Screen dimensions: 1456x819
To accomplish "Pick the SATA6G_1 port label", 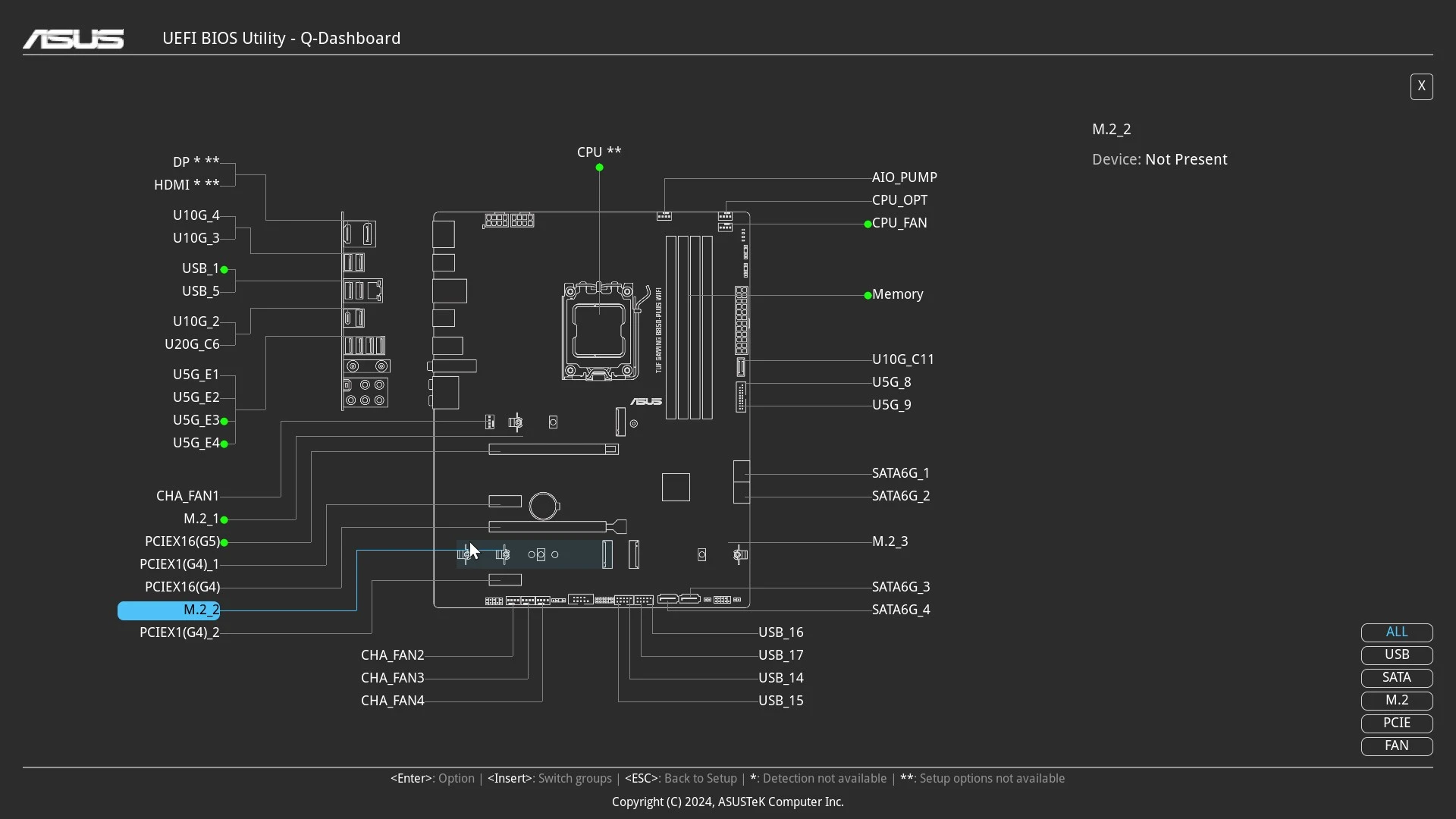I will tap(900, 473).
